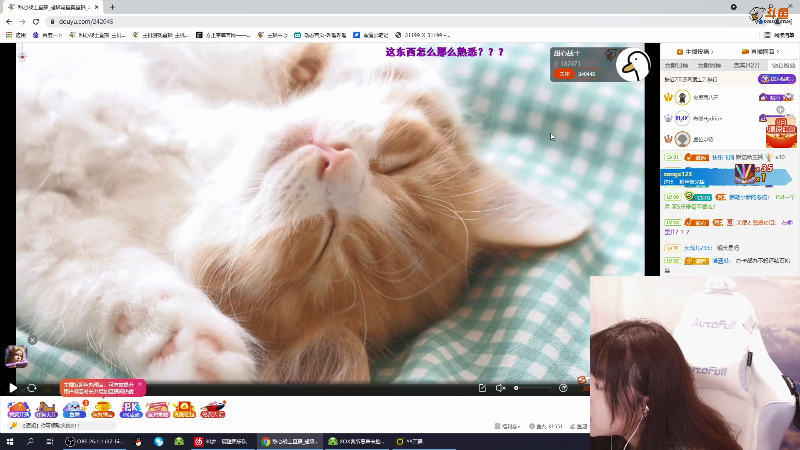Reload the page in the browser

tap(36, 21)
